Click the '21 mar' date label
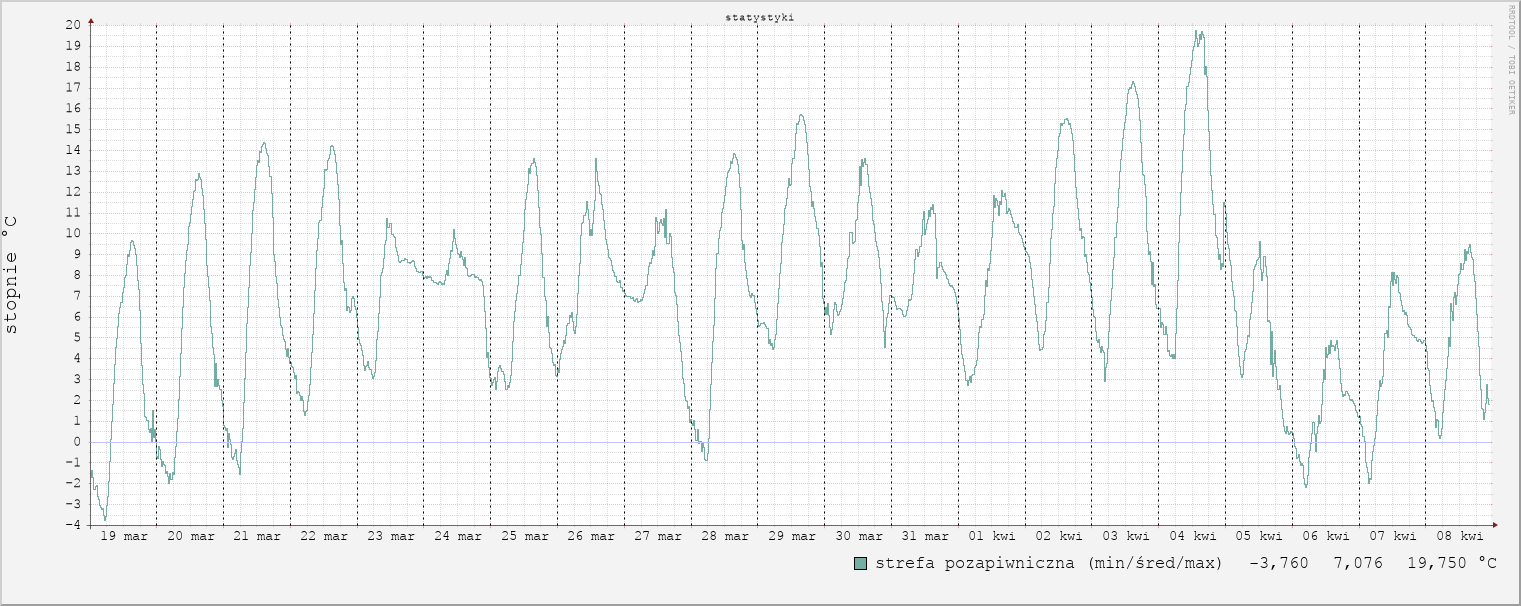The image size is (1521, 606). (257, 536)
